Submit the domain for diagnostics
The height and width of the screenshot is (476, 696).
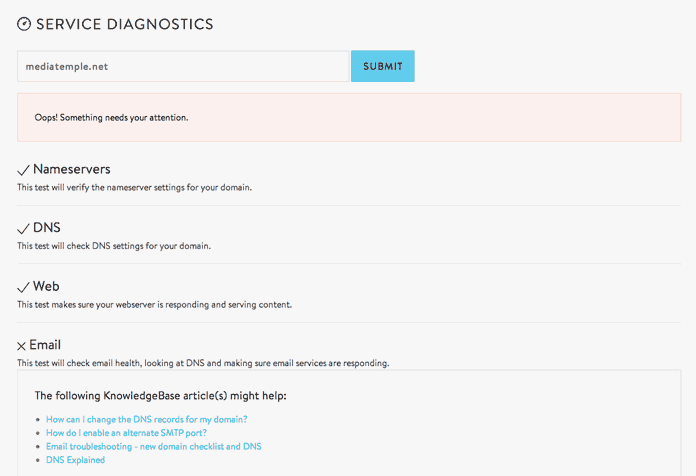[x=383, y=66]
